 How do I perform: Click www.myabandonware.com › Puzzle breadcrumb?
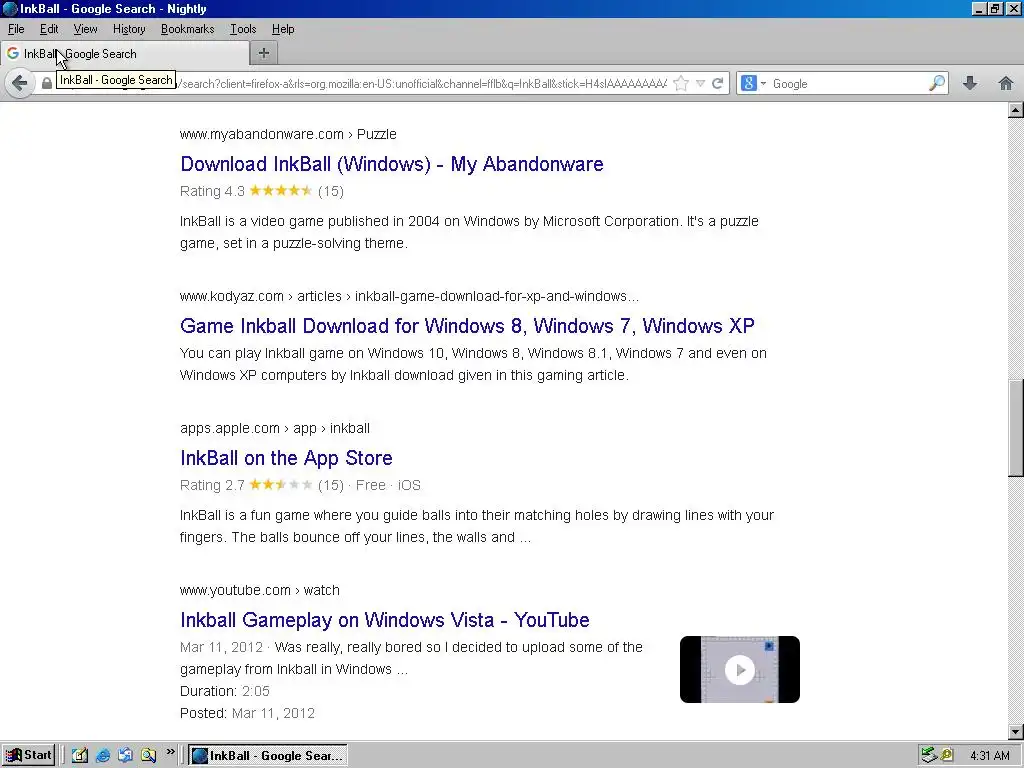[288, 134]
